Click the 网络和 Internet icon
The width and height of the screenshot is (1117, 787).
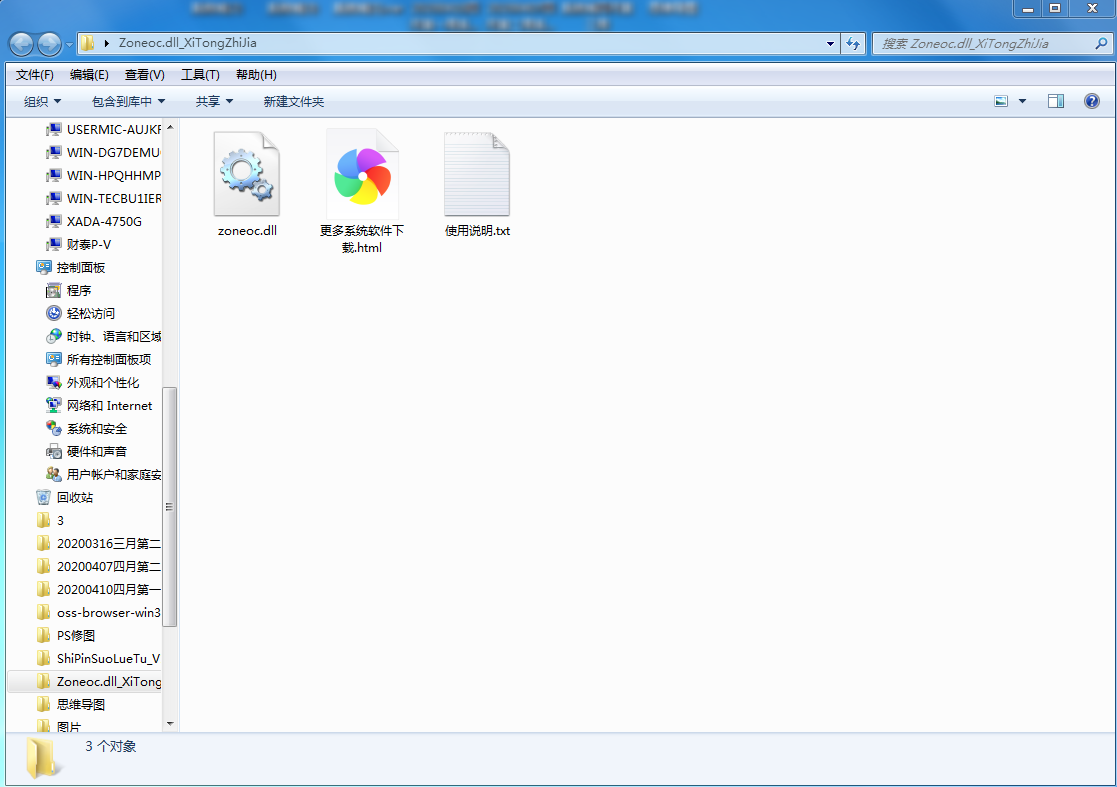click(x=53, y=405)
